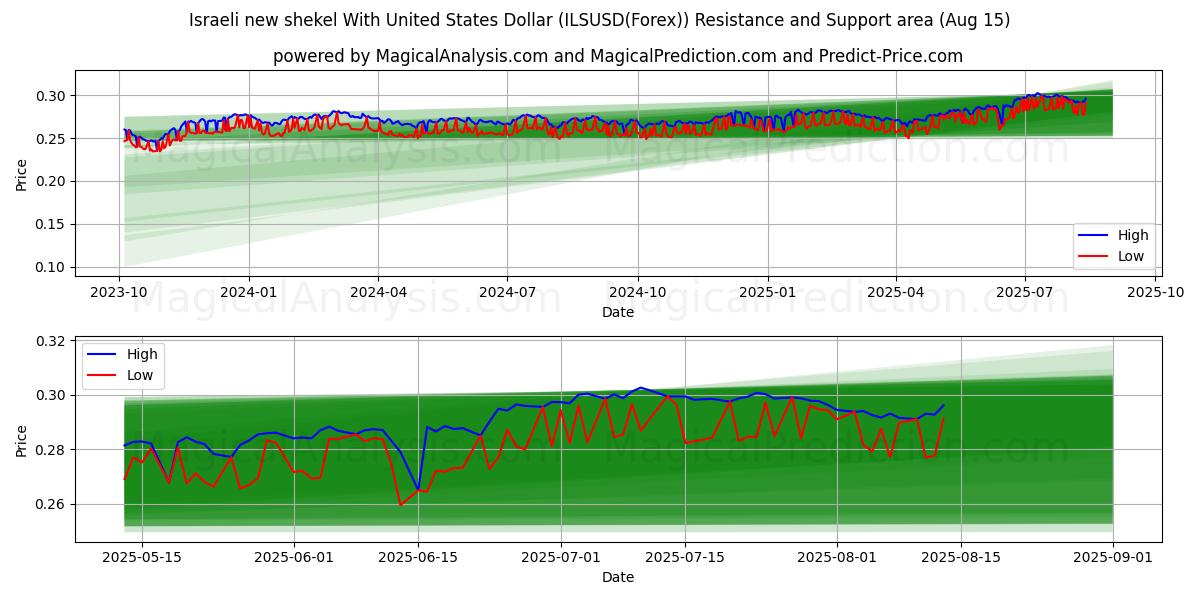The height and width of the screenshot is (600, 1200).
Task: Click the '0.26' y-axis label in bottom chart
Action: coord(53,505)
